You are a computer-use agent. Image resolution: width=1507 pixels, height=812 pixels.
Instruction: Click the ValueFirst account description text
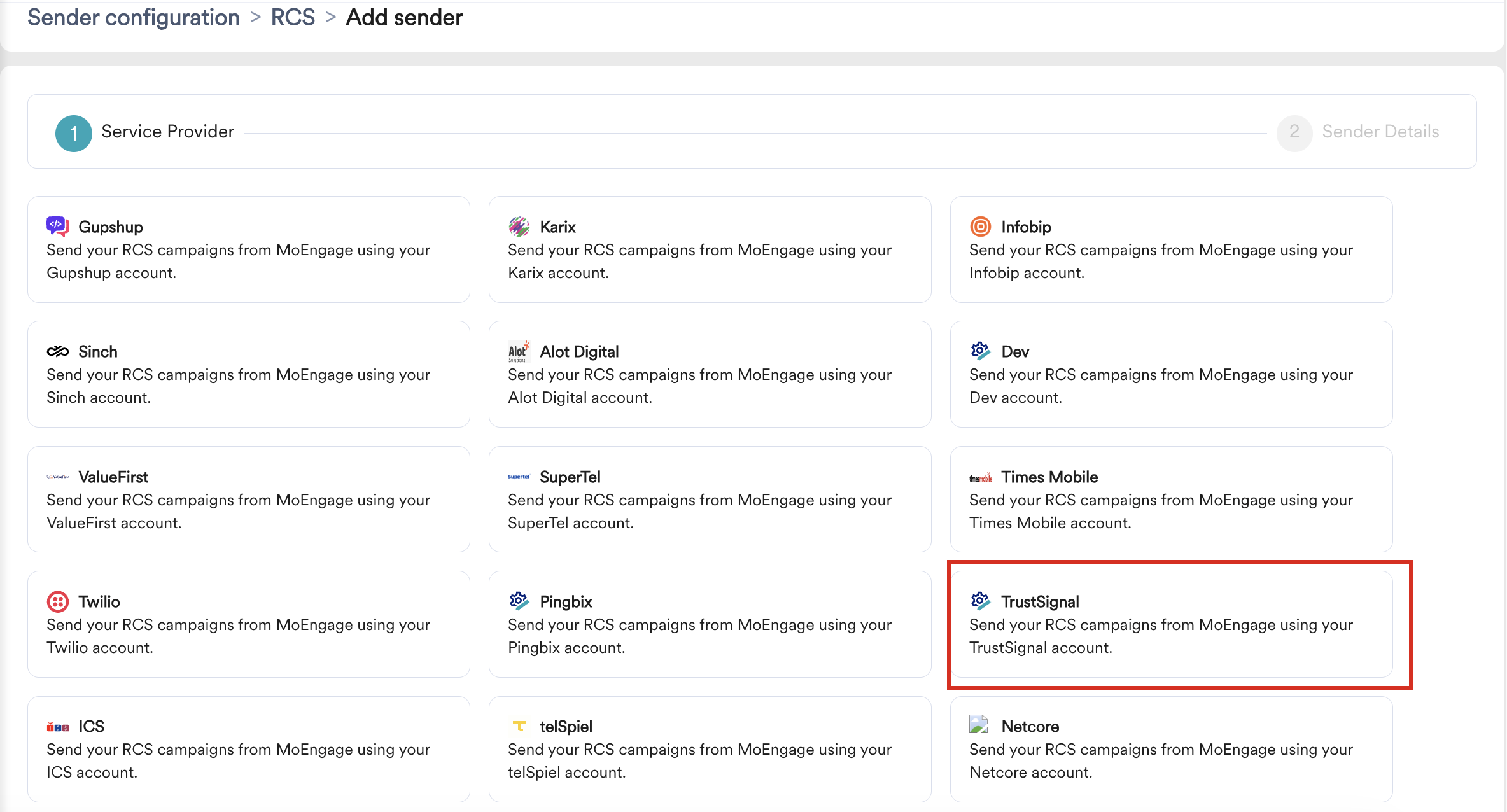(x=239, y=512)
